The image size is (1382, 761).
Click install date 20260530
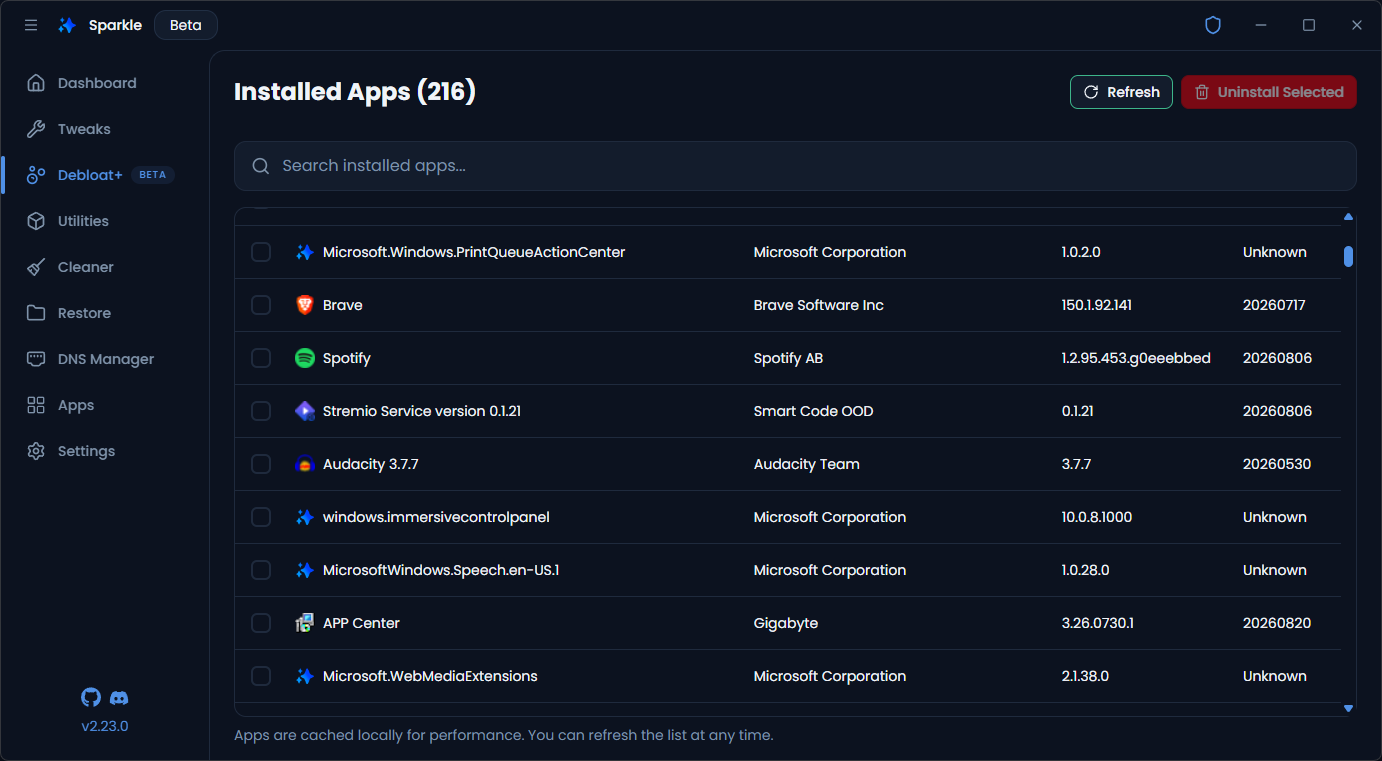pos(1277,464)
